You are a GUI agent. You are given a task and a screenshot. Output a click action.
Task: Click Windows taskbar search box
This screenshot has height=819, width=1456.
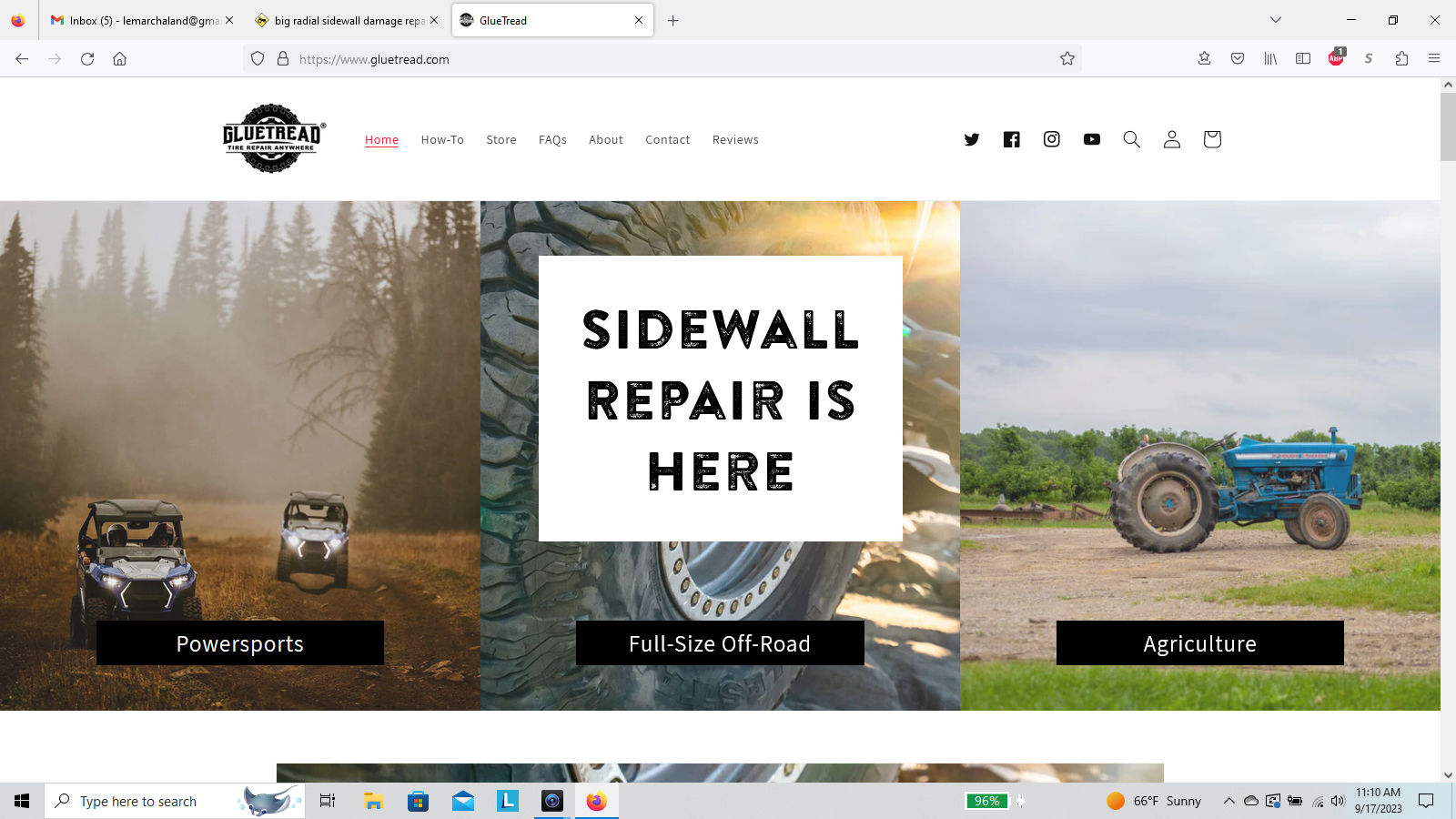175,801
